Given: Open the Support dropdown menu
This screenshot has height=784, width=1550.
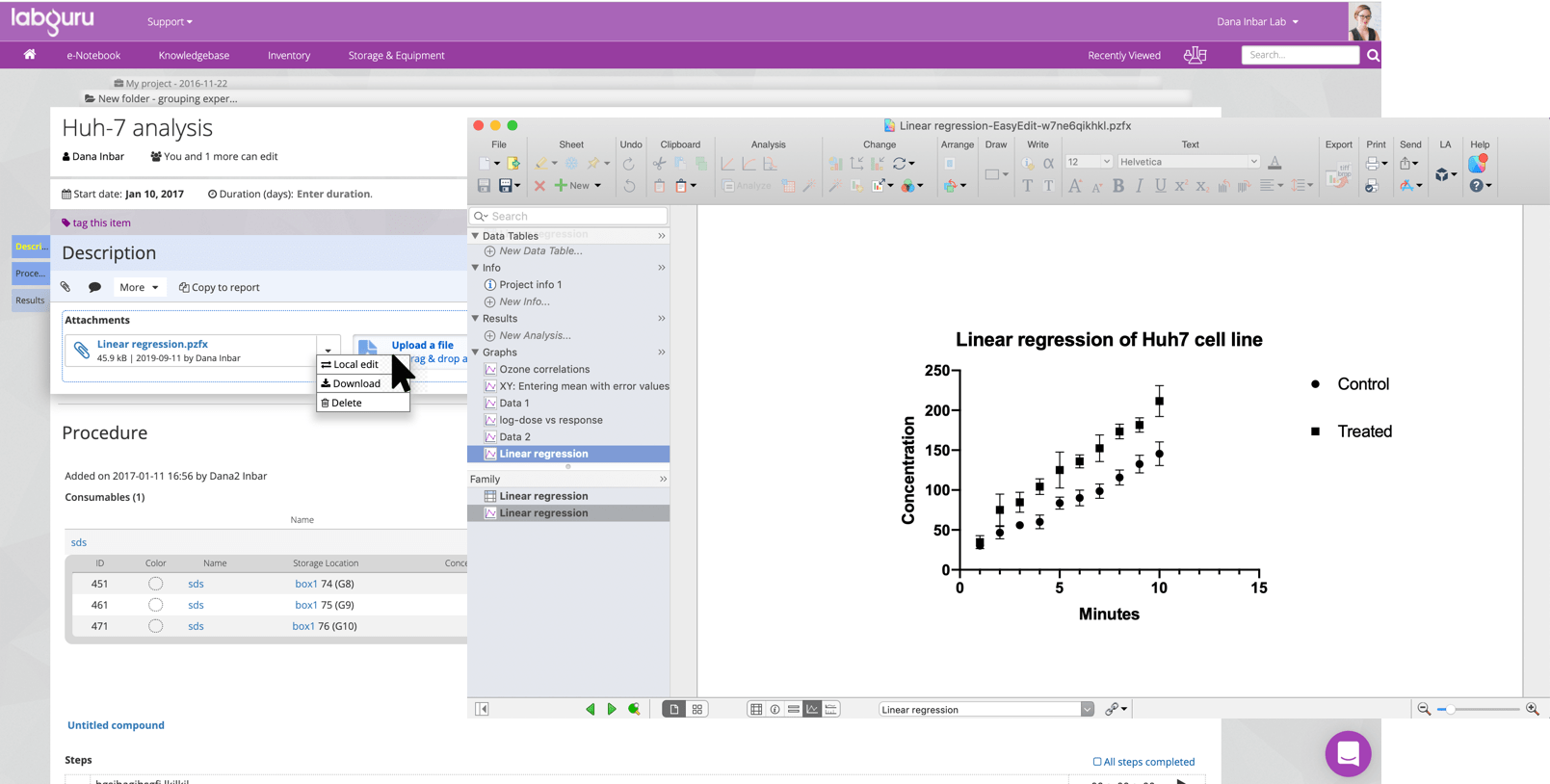Looking at the screenshot, I should (x=170, y=21).
